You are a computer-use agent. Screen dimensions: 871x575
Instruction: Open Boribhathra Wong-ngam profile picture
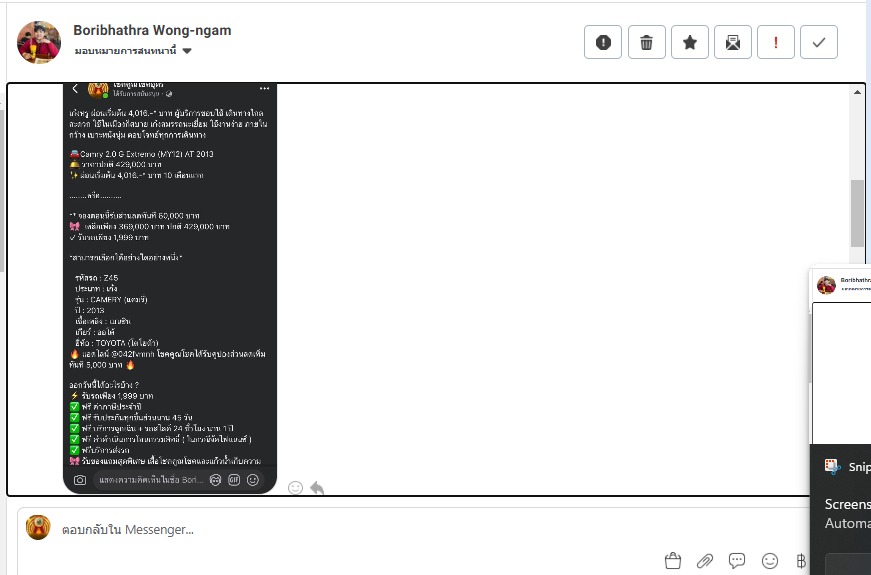click(x=39, y=42)
